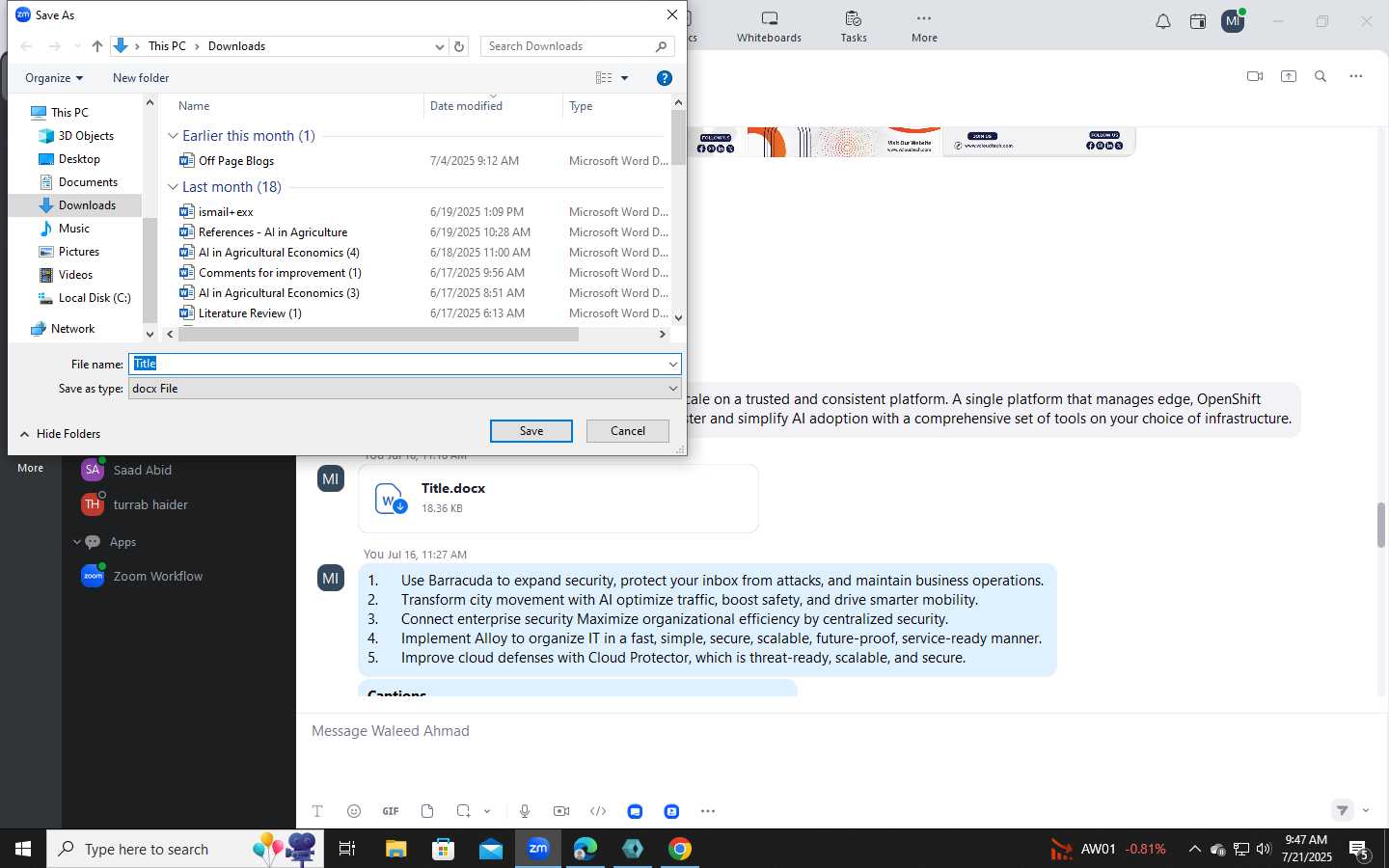1389x868 pixels.
Task: Open text formatting options in message toolbar
Action: [317, 811]
